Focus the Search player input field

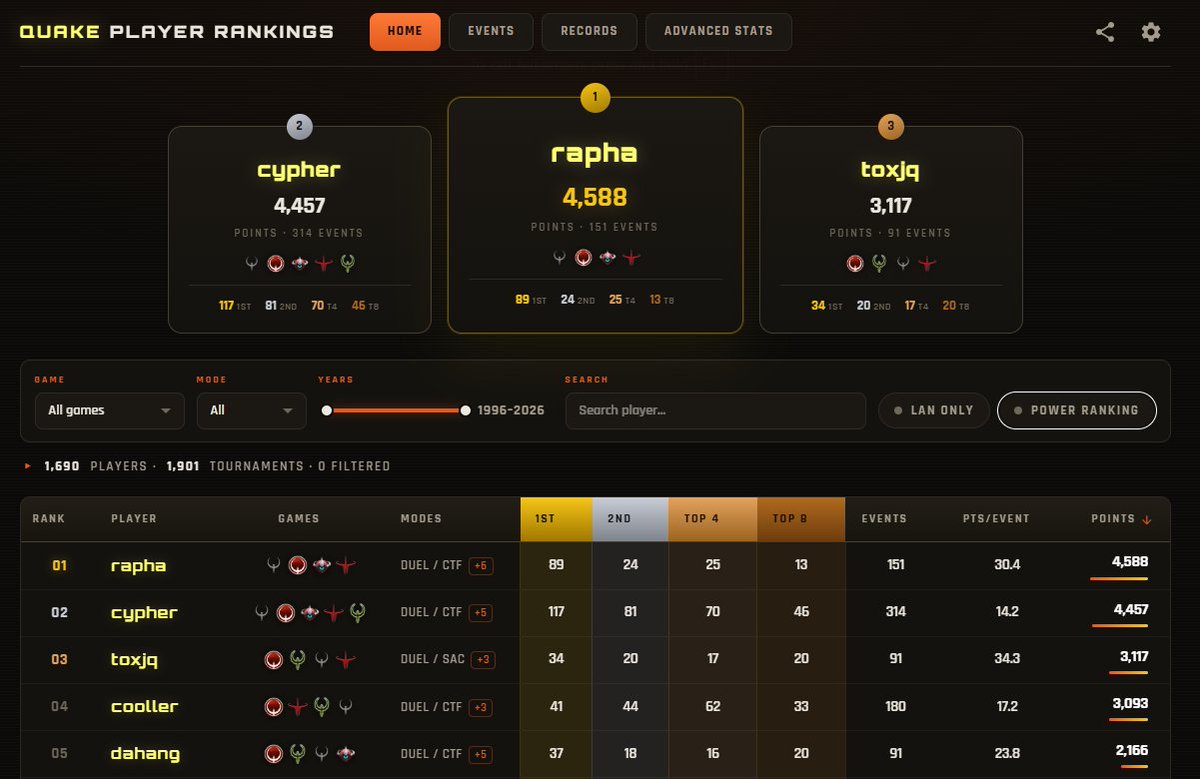coord(715,411)
